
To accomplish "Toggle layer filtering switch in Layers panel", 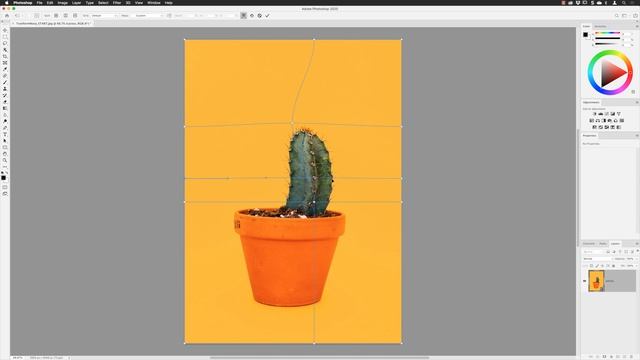I will [x=638, y=251].
